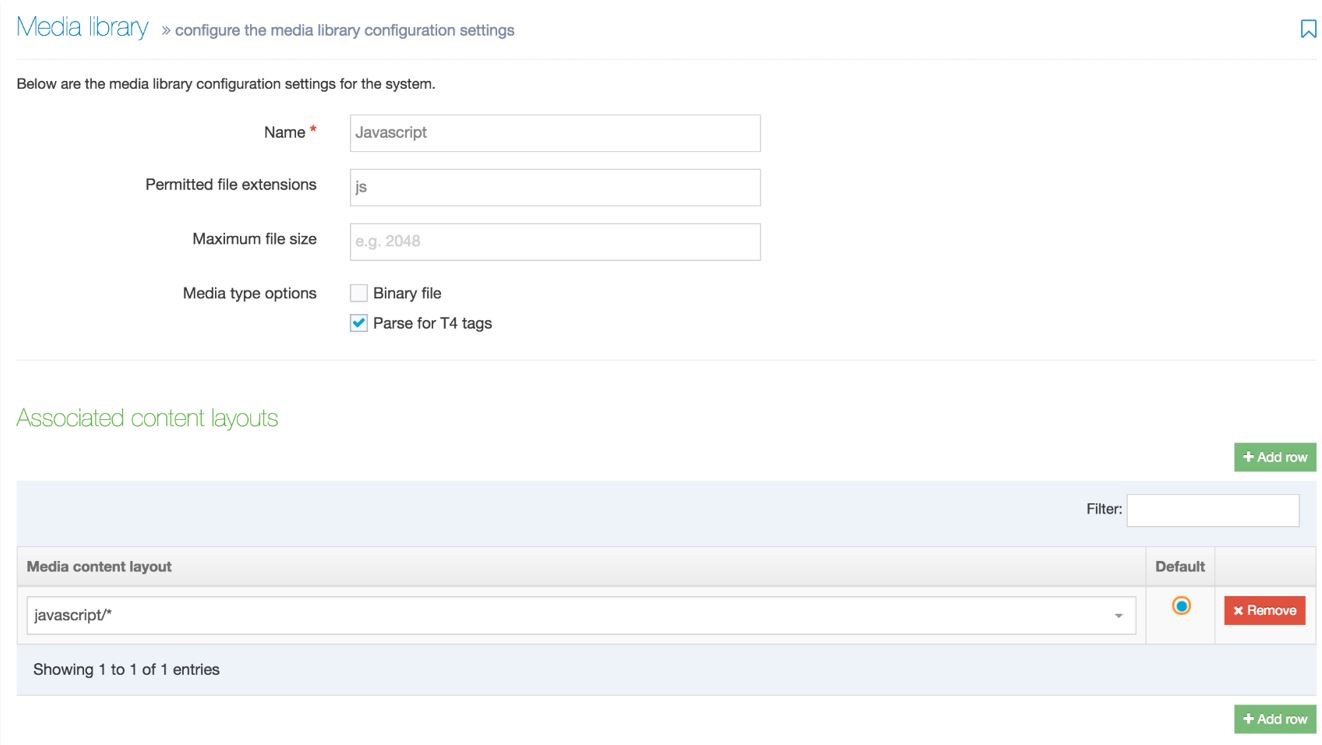The image size is (1322, 745).
Task: Remove the javascript/* content layout row
Action: tap(1264, 610)
